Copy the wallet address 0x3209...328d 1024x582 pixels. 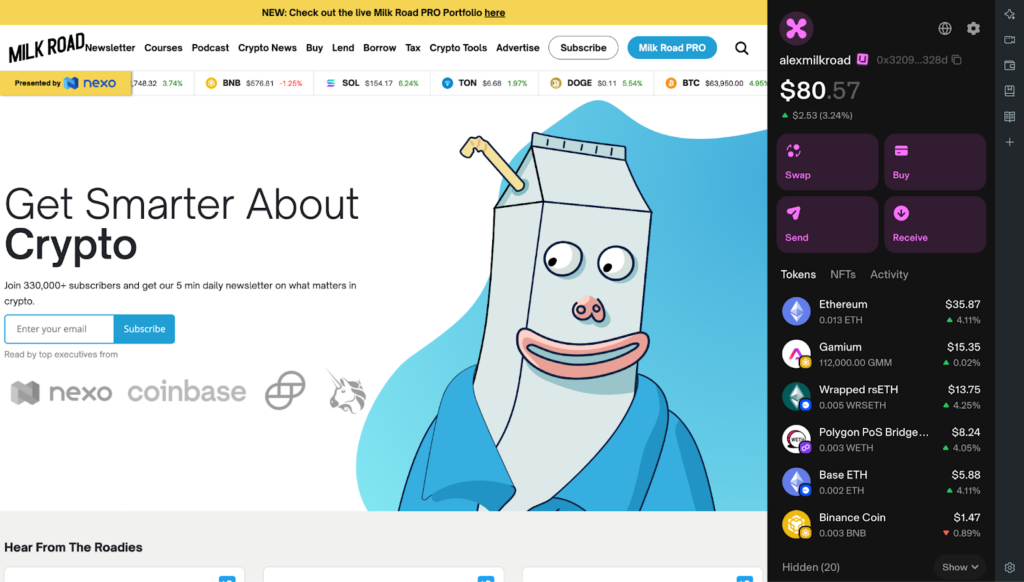957,60
